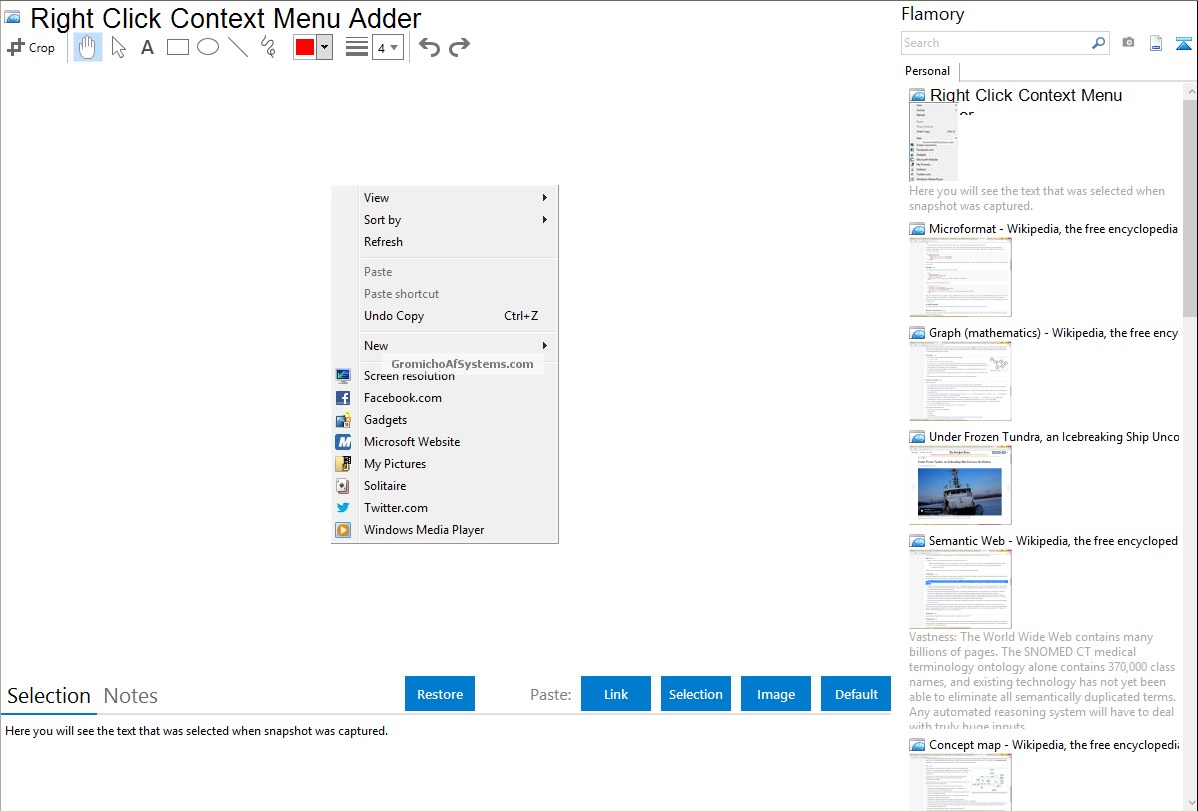Redo the last undone action
Viewport: 1198px width, 811px height.
459,47
